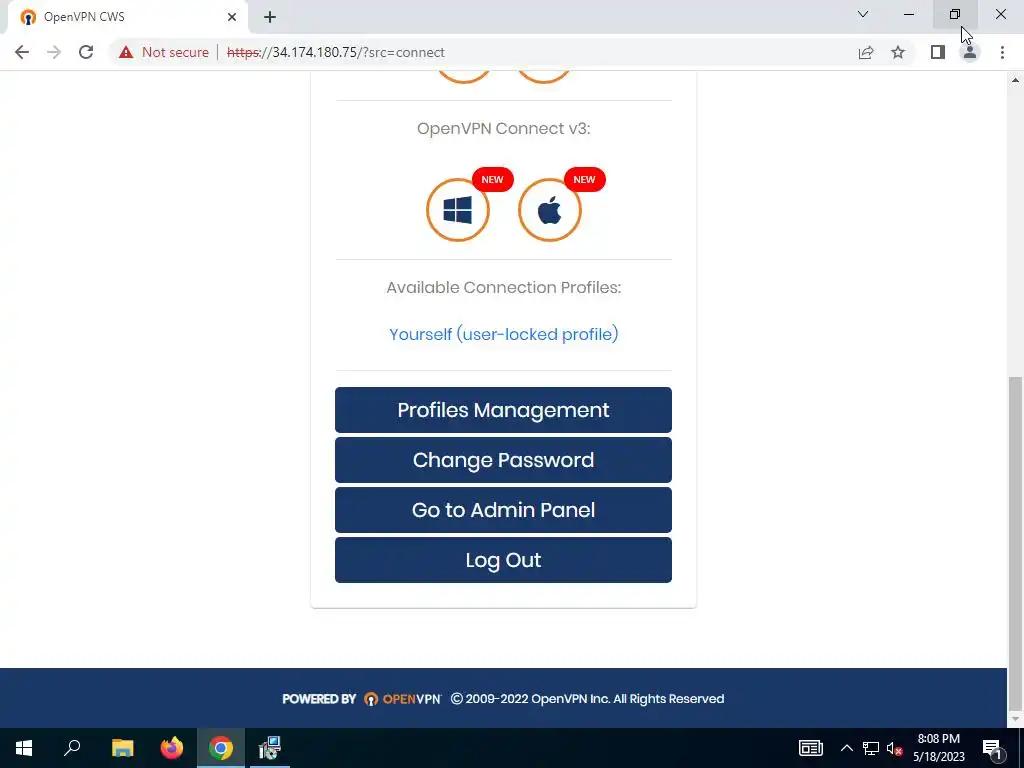
Task: Open Chrome's three-dot menu
Action: pos(1002,52)
